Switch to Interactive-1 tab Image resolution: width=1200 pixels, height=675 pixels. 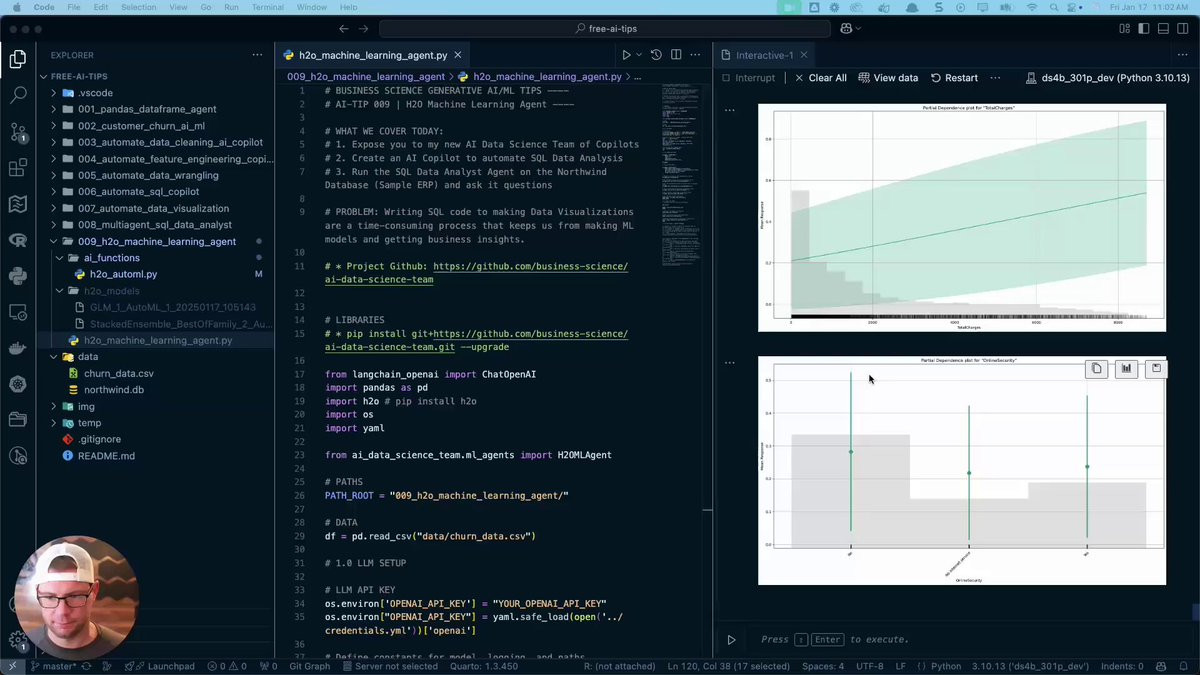tap(762, 55)
